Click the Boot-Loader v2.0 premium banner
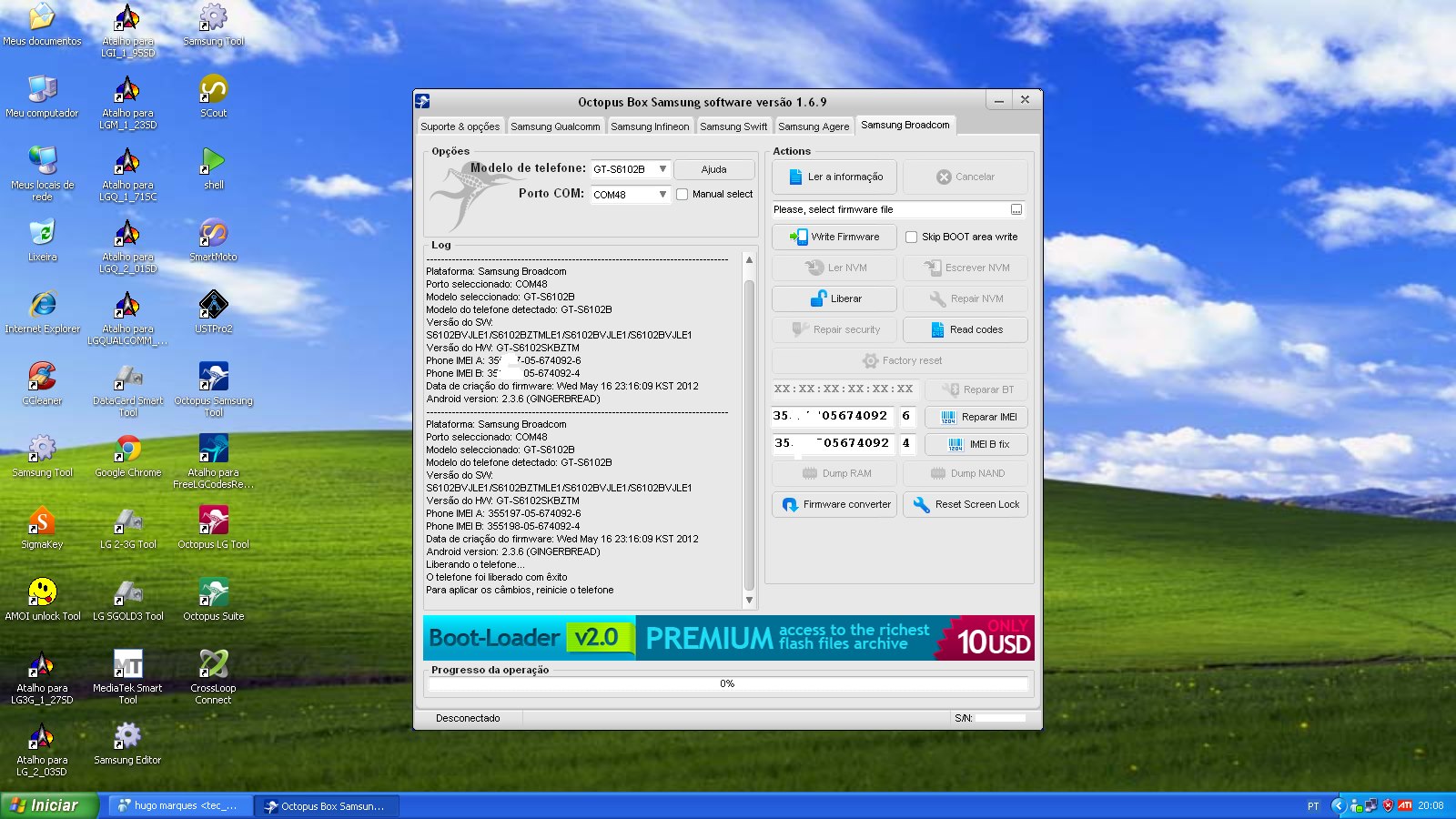Image resolution: width=1456 pixels, height=819 pixels. point(728,638)
